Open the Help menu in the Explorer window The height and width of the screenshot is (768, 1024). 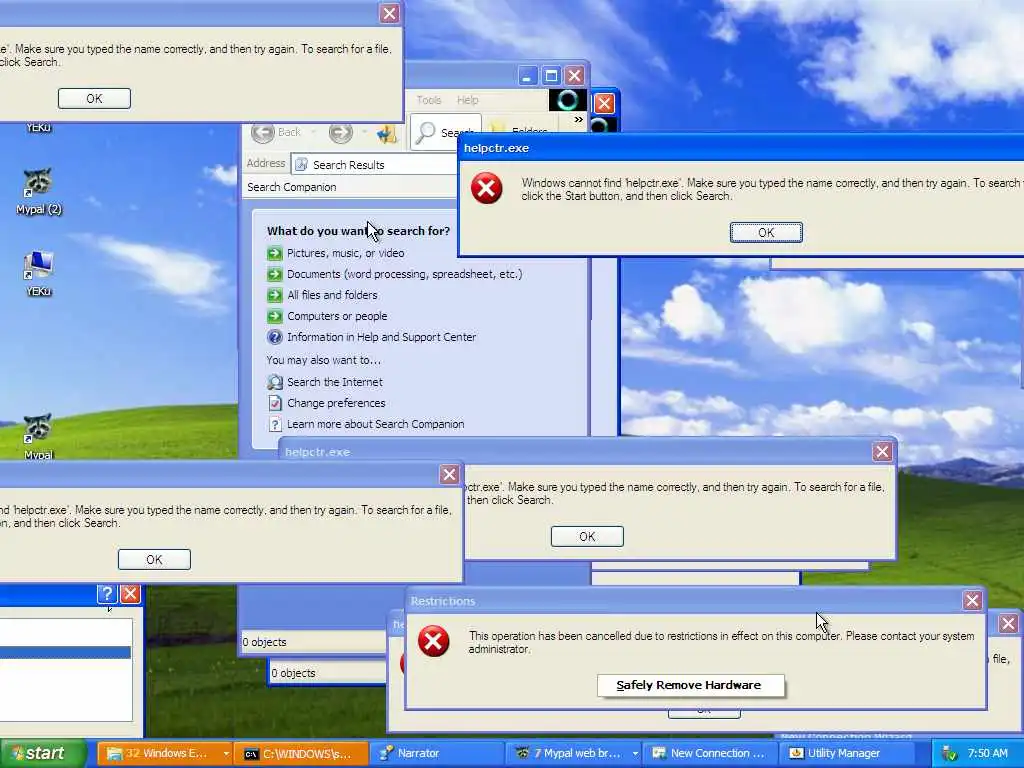pos(468,100)
